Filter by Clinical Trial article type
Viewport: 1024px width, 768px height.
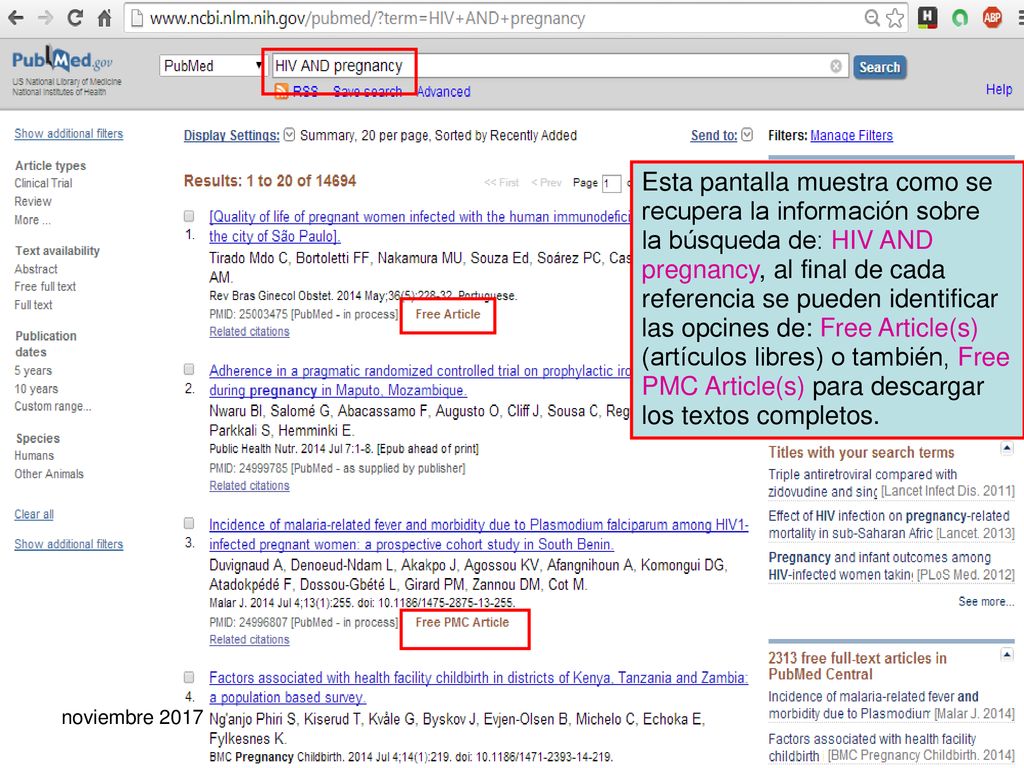(x=43, y=184)
